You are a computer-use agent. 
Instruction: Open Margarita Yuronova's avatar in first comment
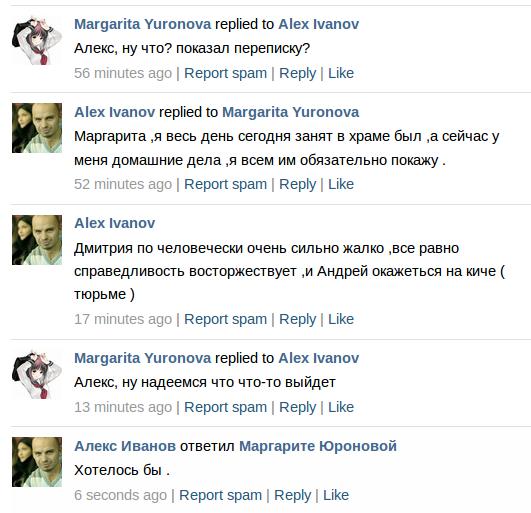point(37,40)
